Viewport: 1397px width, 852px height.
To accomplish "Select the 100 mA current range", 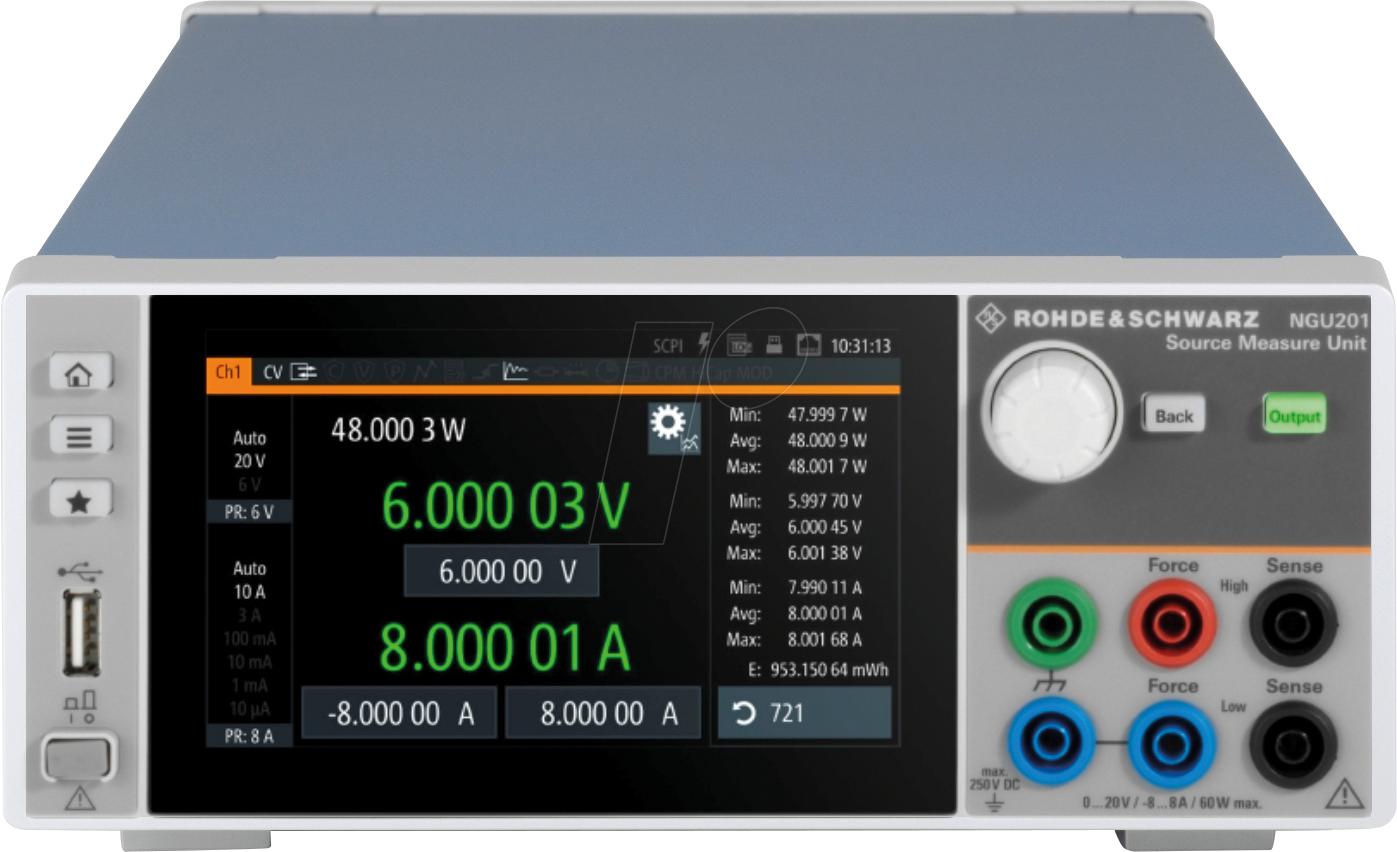I will pyautogui.click(x=250, y=638).
